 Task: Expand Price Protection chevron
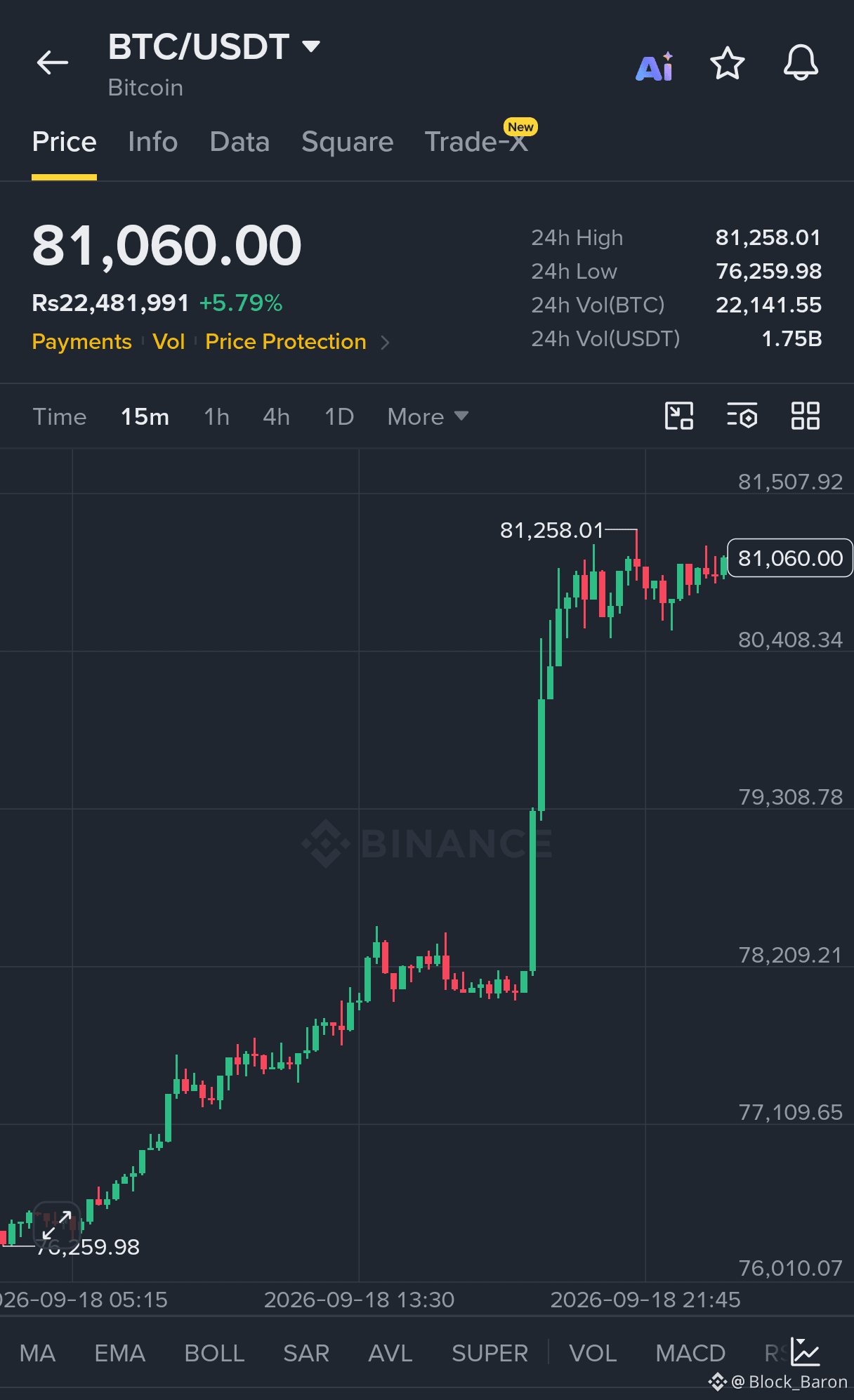384,342
